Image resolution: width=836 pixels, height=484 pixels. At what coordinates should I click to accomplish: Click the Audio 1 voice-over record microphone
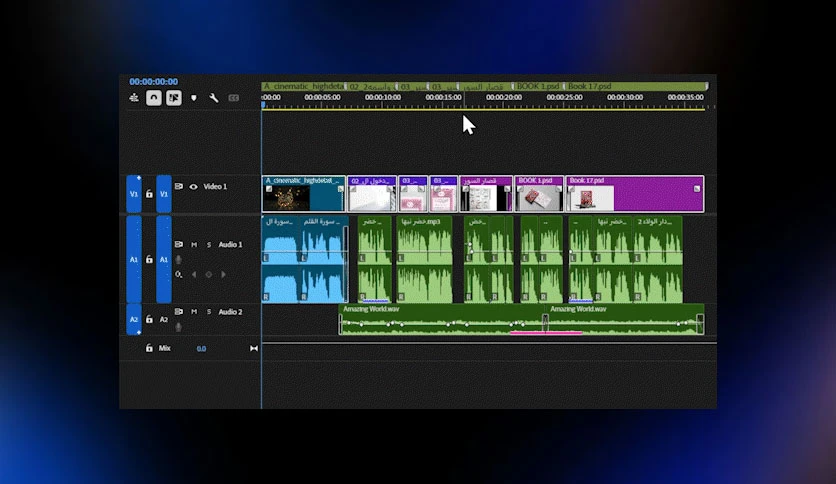click(x=179, y=260)
